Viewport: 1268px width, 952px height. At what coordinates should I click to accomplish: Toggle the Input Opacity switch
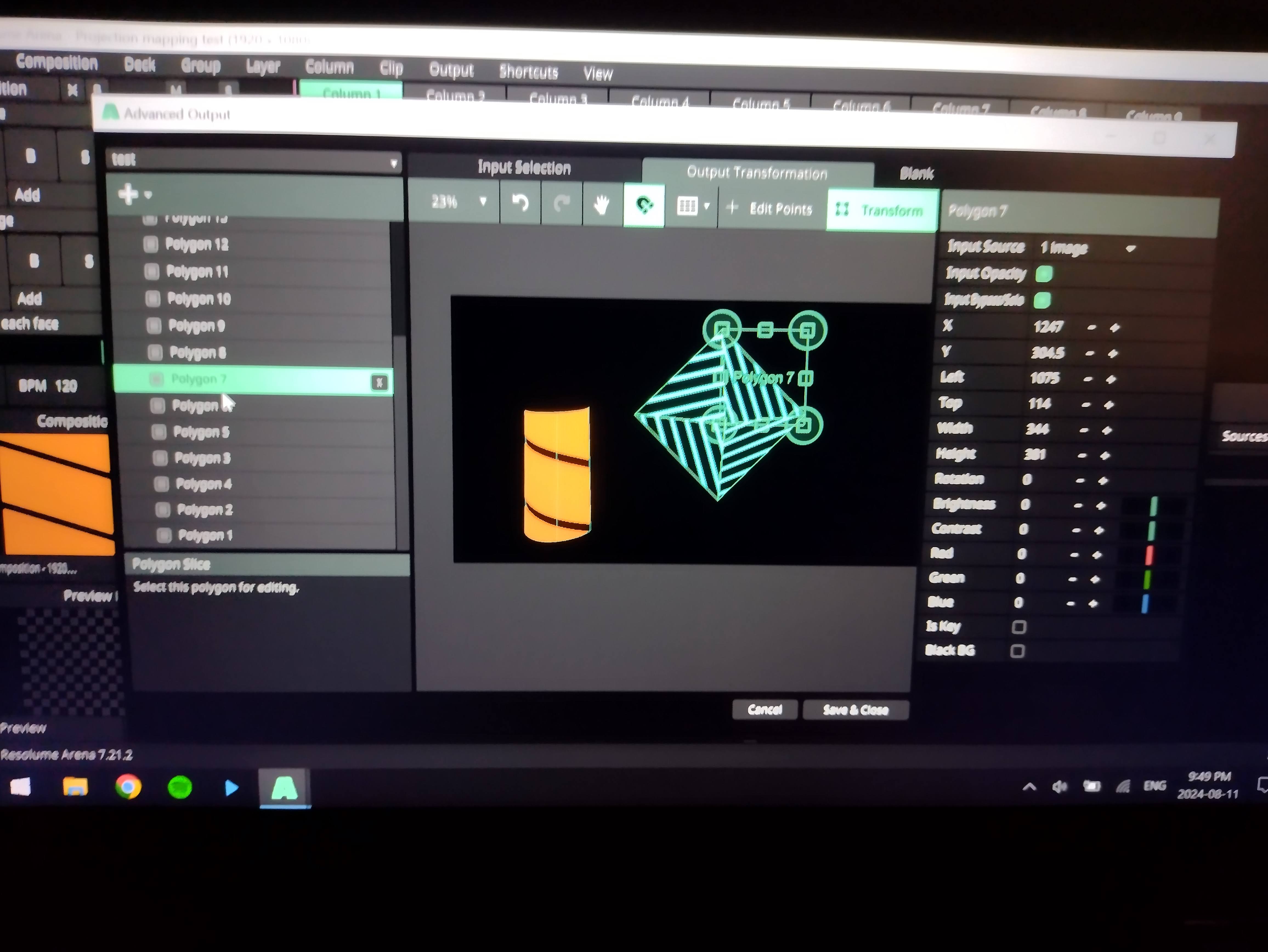[x=1044, y=274]
